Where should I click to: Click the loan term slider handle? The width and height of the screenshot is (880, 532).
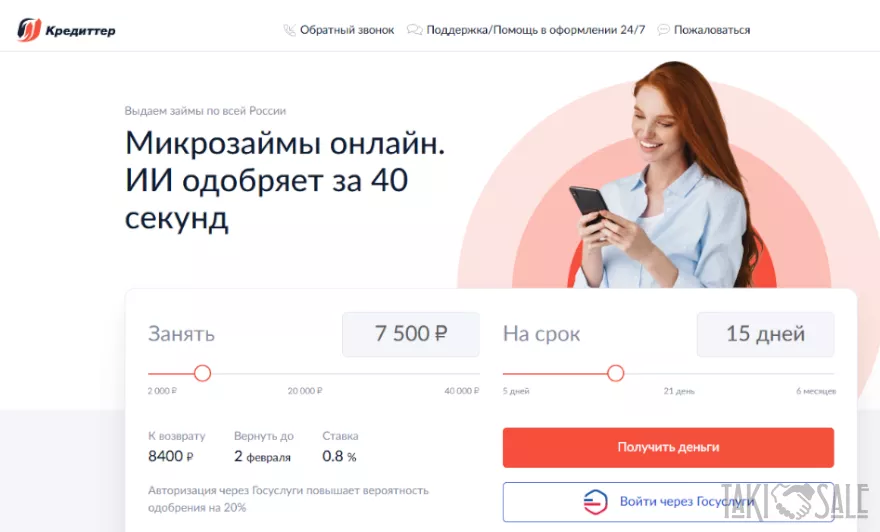(x=616, y=373)
